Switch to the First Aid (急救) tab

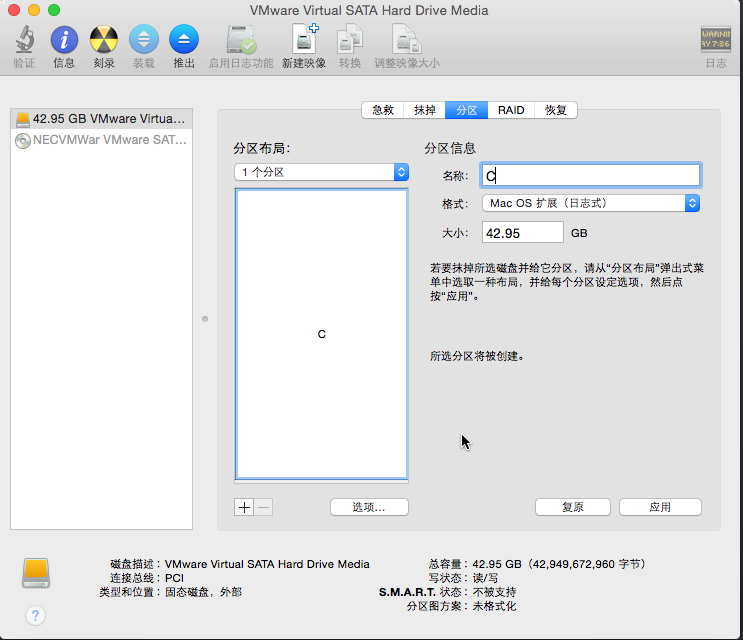click(x=383, y=110)
